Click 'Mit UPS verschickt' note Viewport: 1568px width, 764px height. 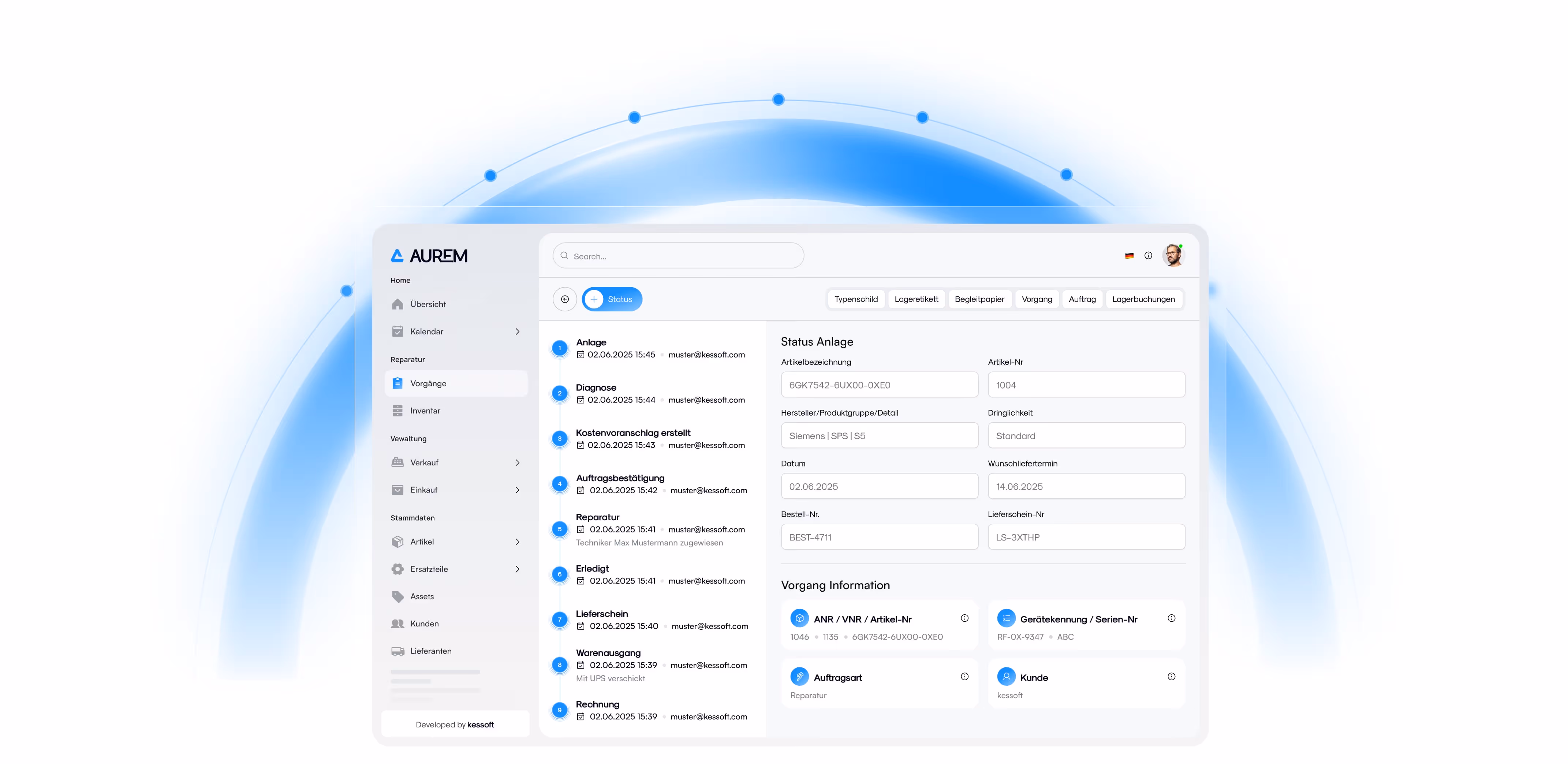(610, 678)
